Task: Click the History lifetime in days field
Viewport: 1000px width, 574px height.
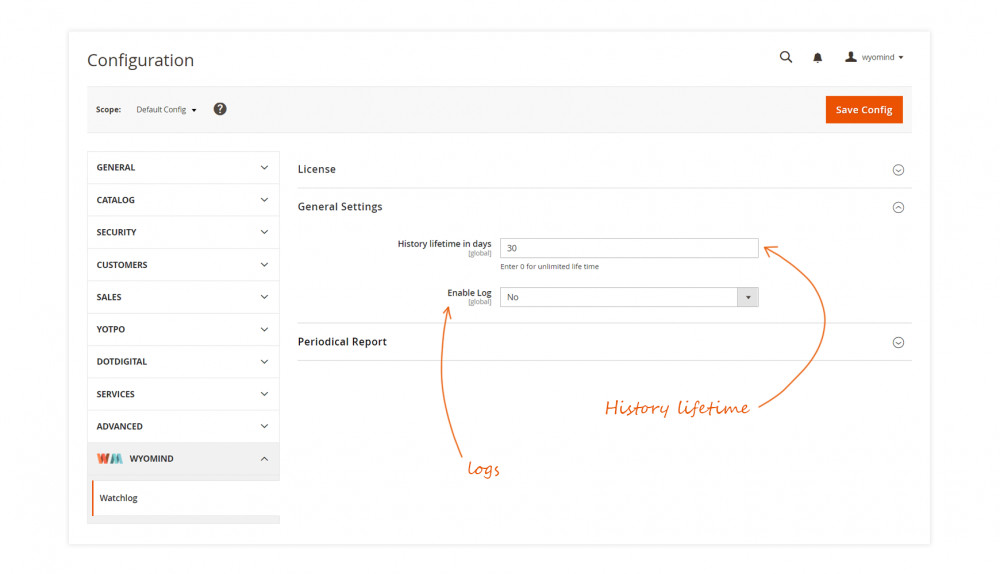Action: click(x=628, y=248)
